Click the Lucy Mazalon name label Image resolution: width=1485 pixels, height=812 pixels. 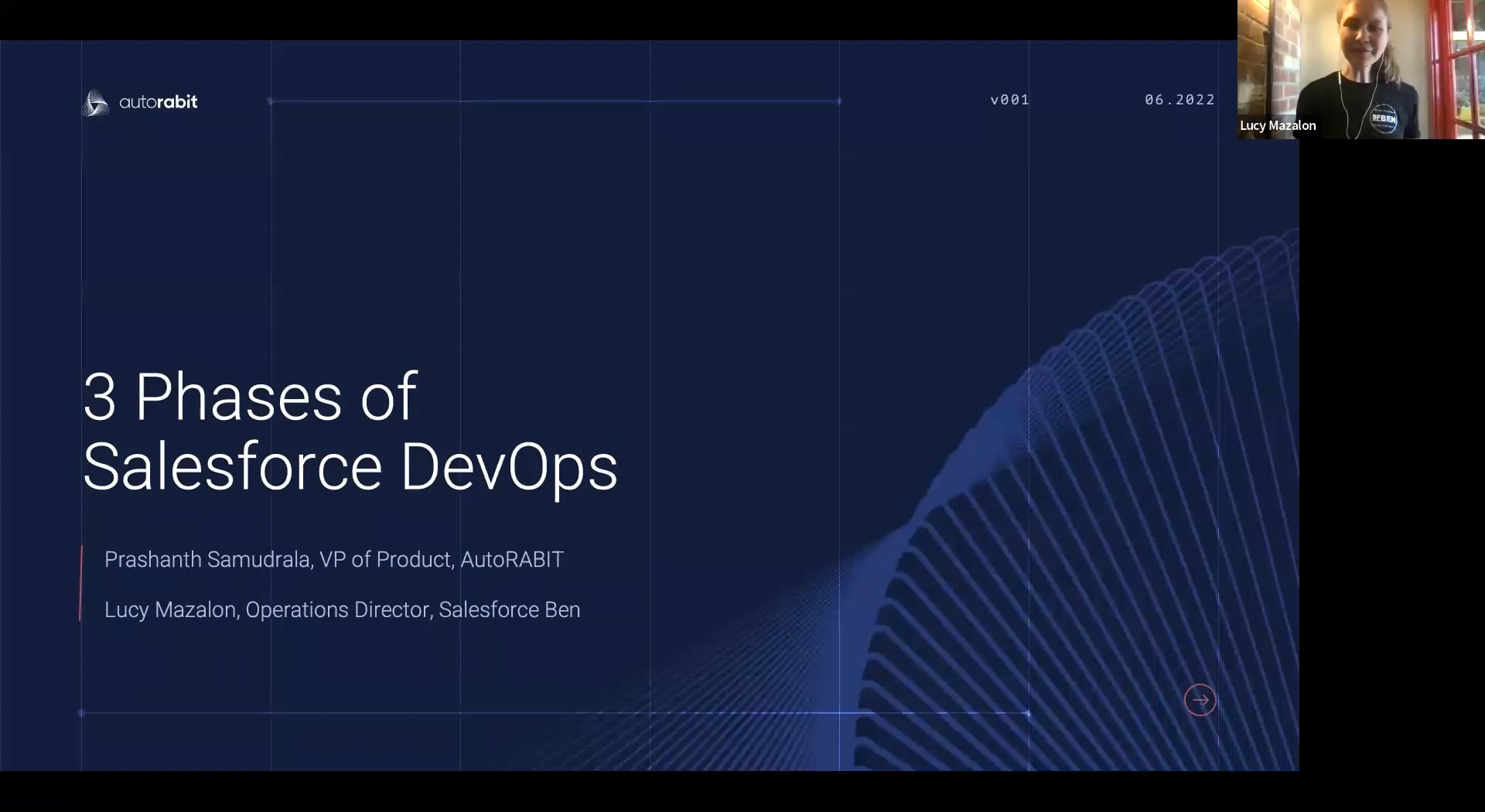click(1277, 125)
